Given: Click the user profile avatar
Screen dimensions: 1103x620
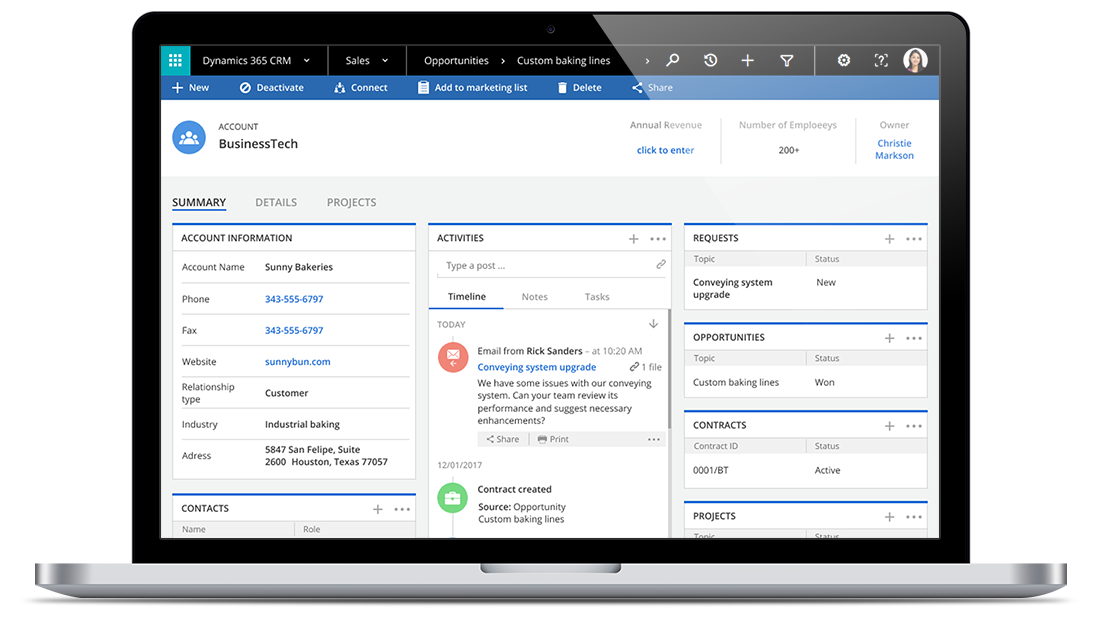Looking at the screenshot, I should pyautogui.click(x=915, y=60).
